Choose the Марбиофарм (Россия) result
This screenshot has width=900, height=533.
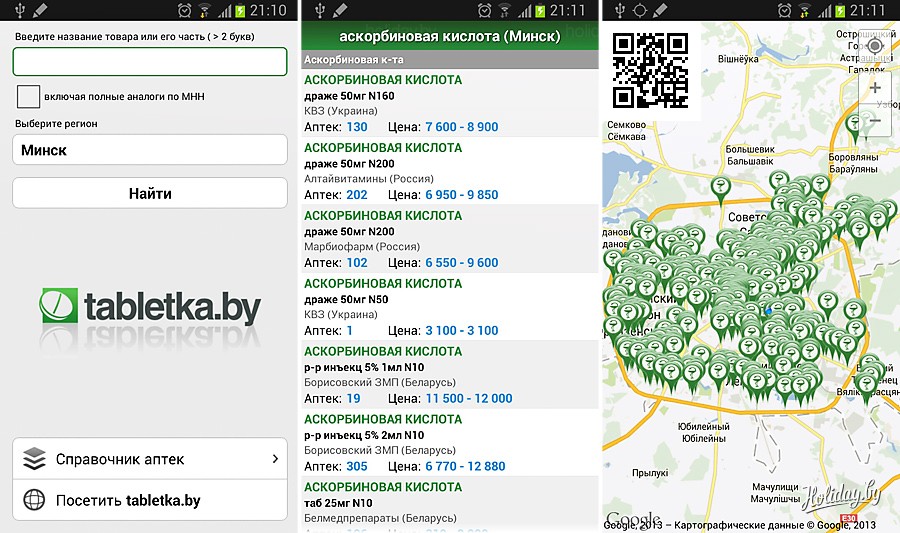(450, 239)
